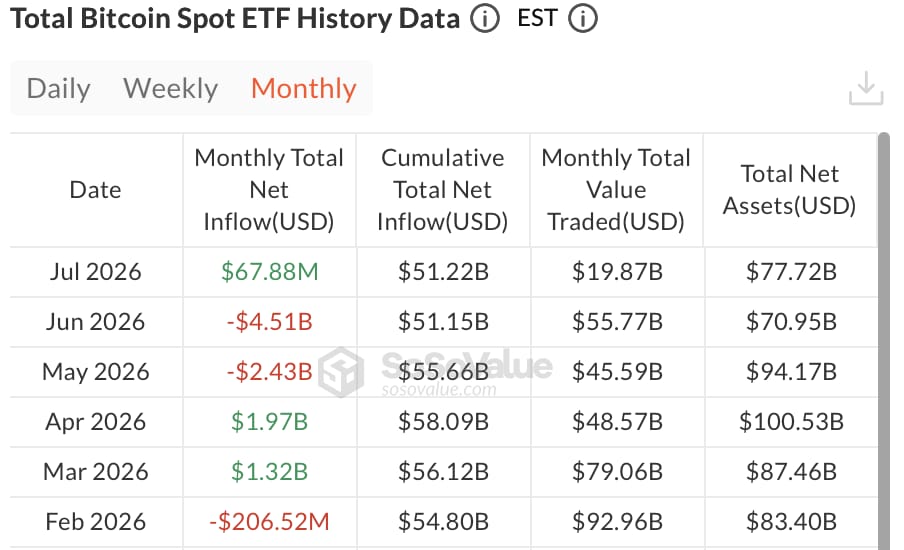Select the Jul 2026 row date

(x=96, y=272)
